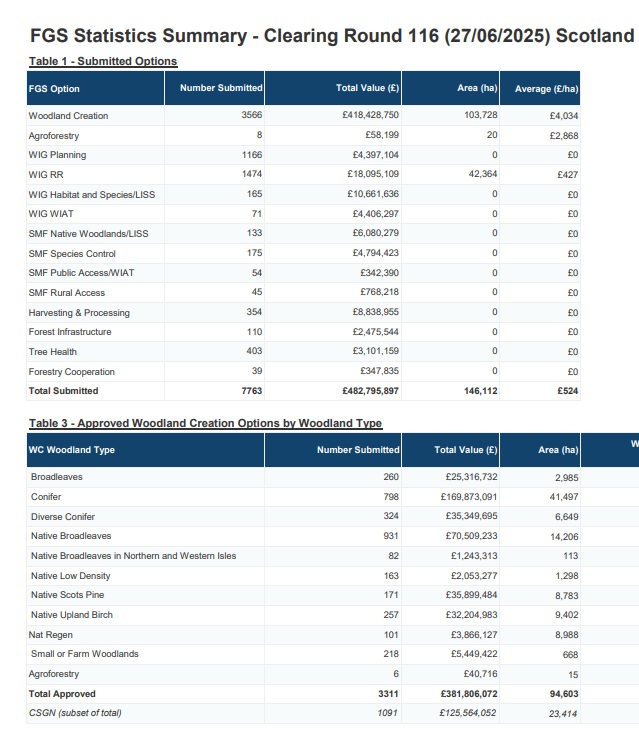The image size is (639, 745).
Task: Select the Total Approved value £381,806,072
Action: 463,694
